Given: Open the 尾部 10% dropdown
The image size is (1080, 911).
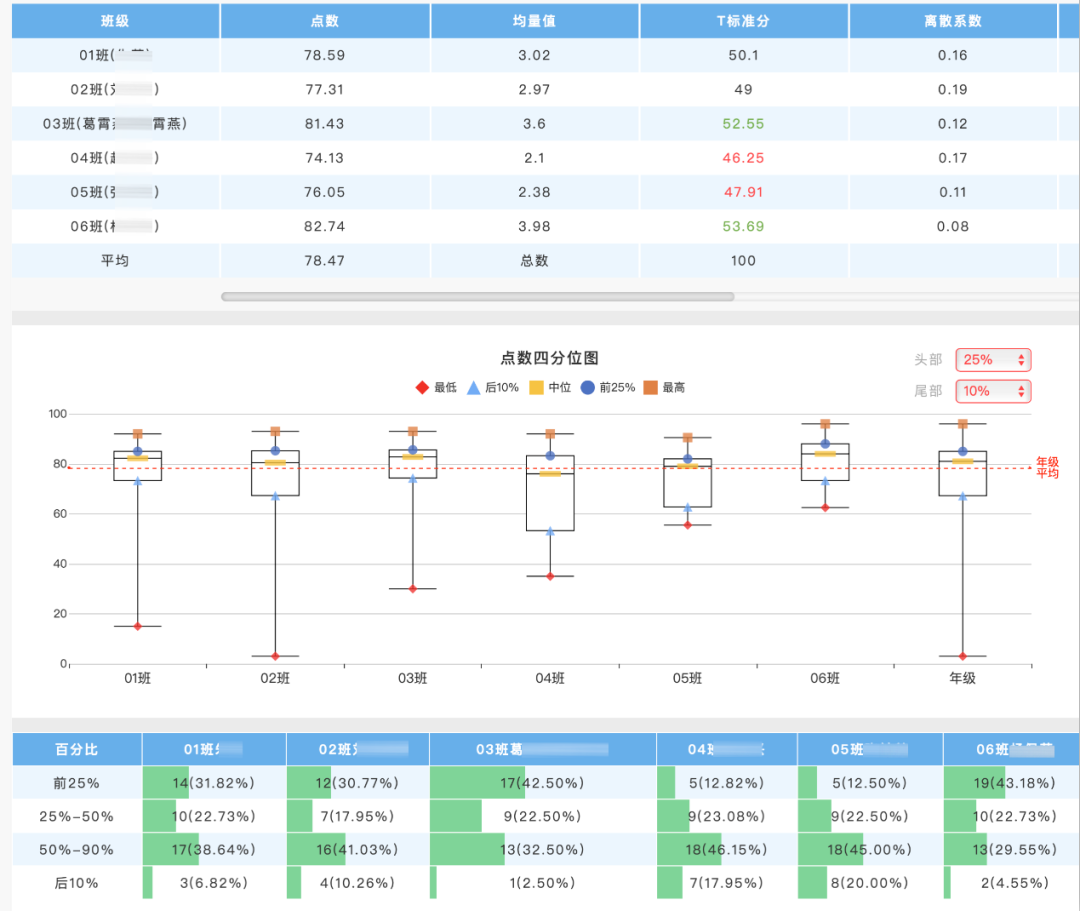Looking at the screenshot, I should 993,391.
